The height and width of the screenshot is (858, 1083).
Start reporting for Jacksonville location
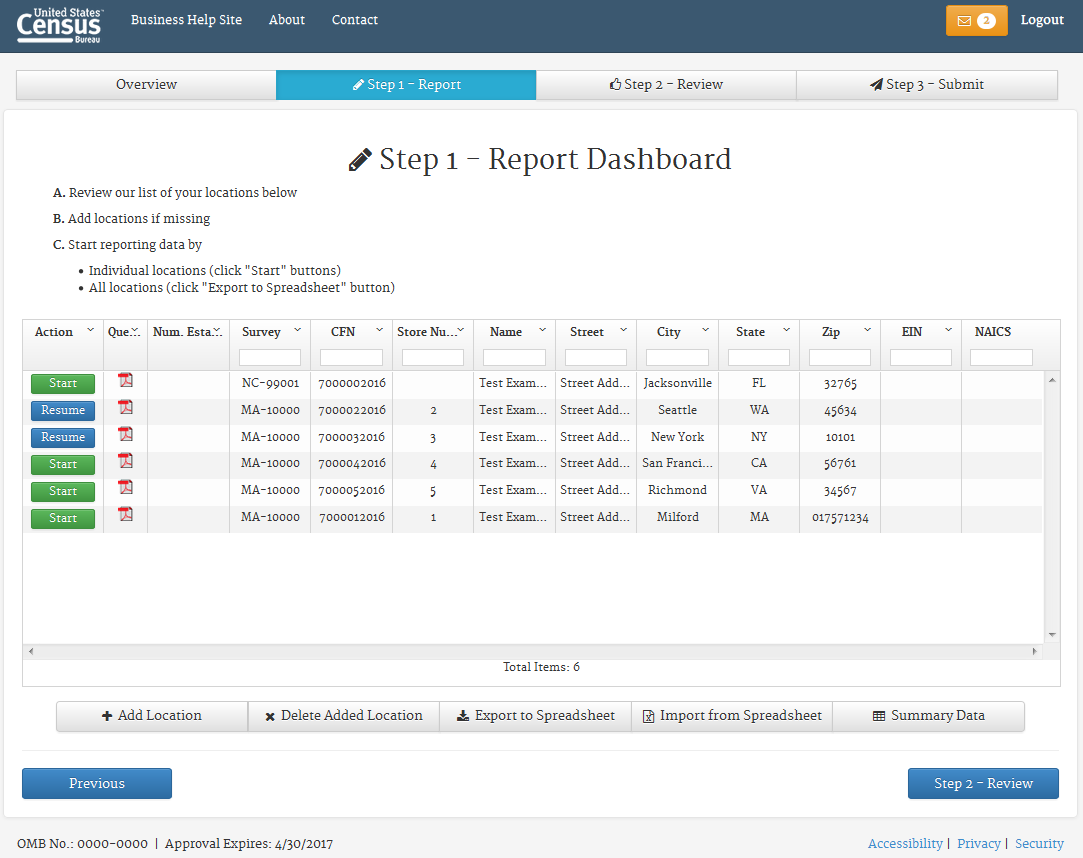tap(63, 383)
